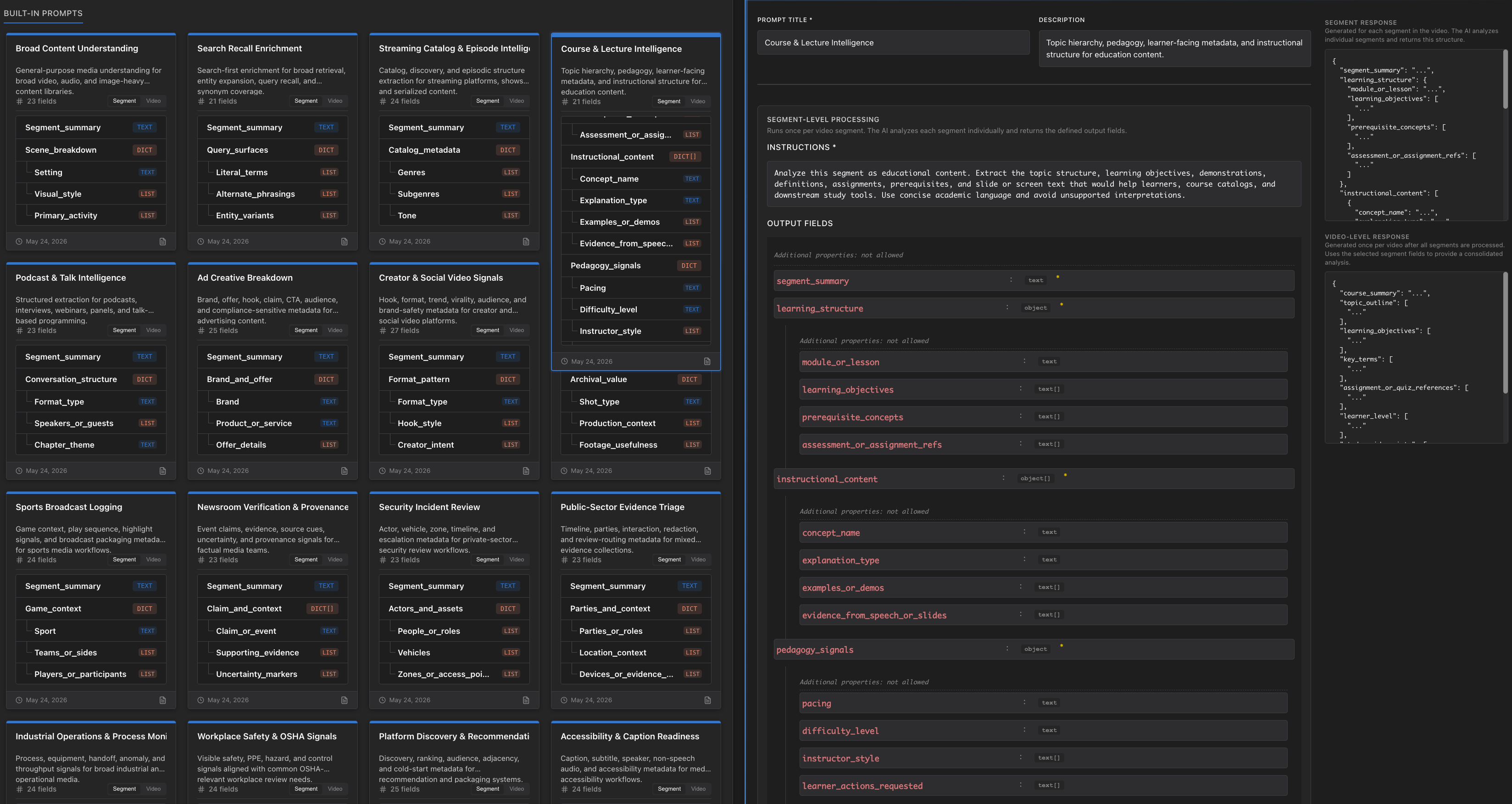Switch Search Recall Enrichment card to Video
Viewport: 1512px width, 804px height.
[x=335, y=101]
